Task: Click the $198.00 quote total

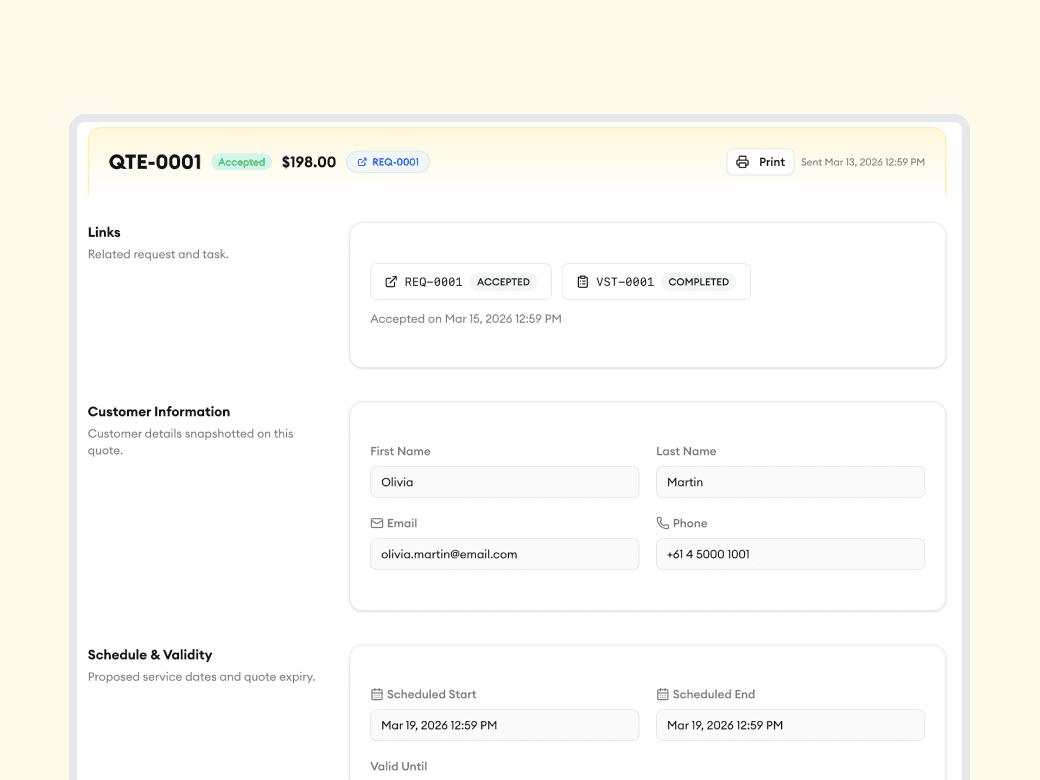Action: click(308, 162)
